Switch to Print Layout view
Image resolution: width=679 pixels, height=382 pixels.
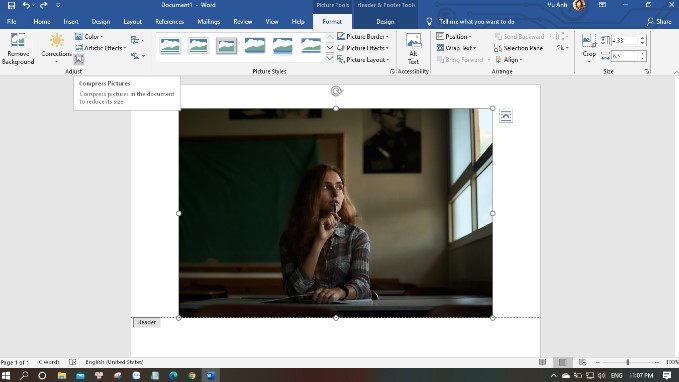coord(563,362)
